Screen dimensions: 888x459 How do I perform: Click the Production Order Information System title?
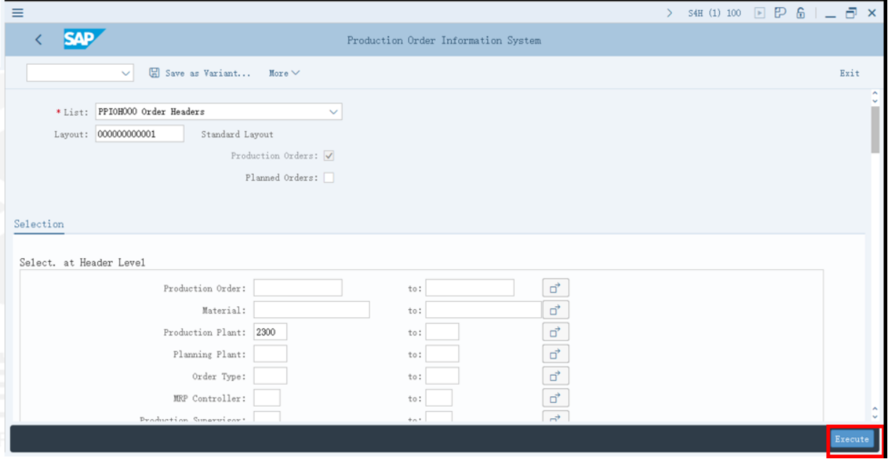pyautogui.click(x=443, y=40)
